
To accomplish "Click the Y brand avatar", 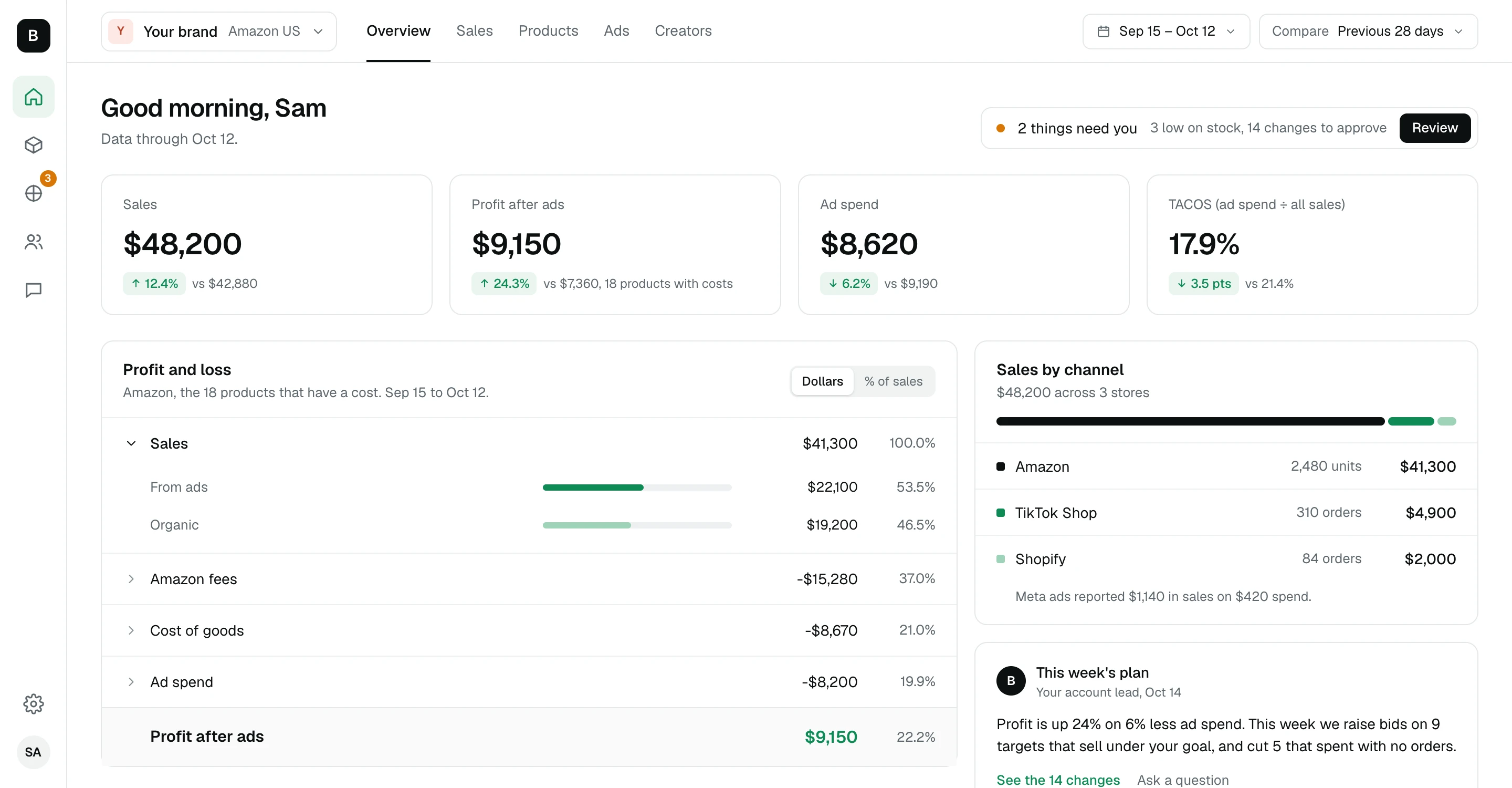I will pos(120,31).
